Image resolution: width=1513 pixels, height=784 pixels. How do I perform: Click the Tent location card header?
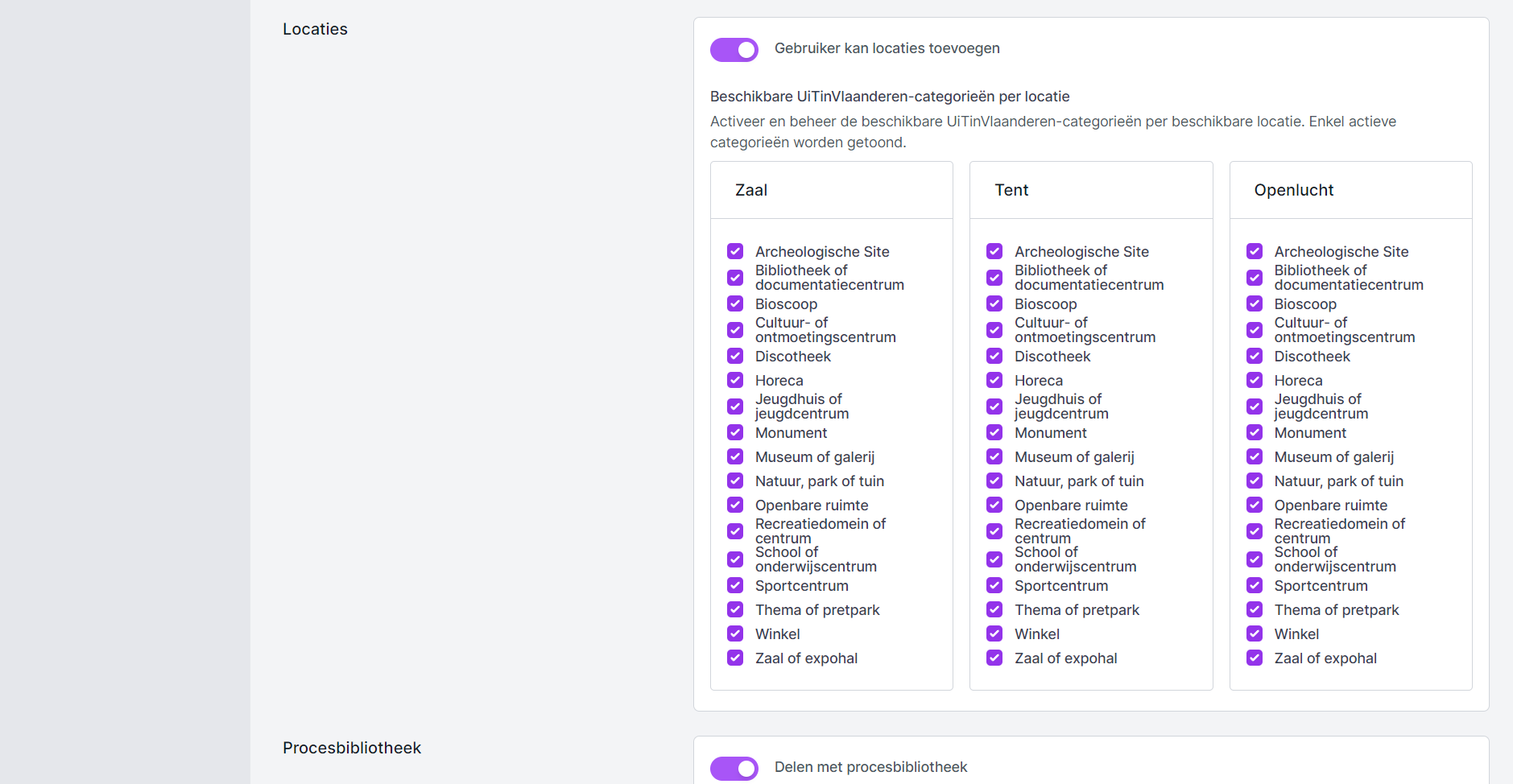point(1091,190)
